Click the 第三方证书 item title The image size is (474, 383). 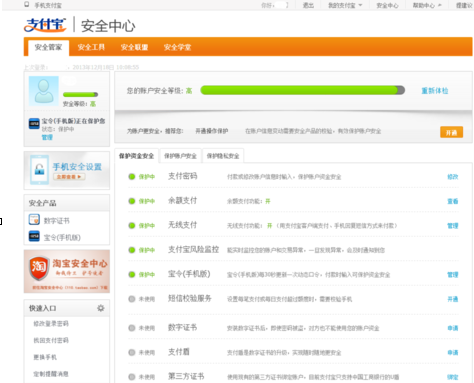click(x=186, y=376)
